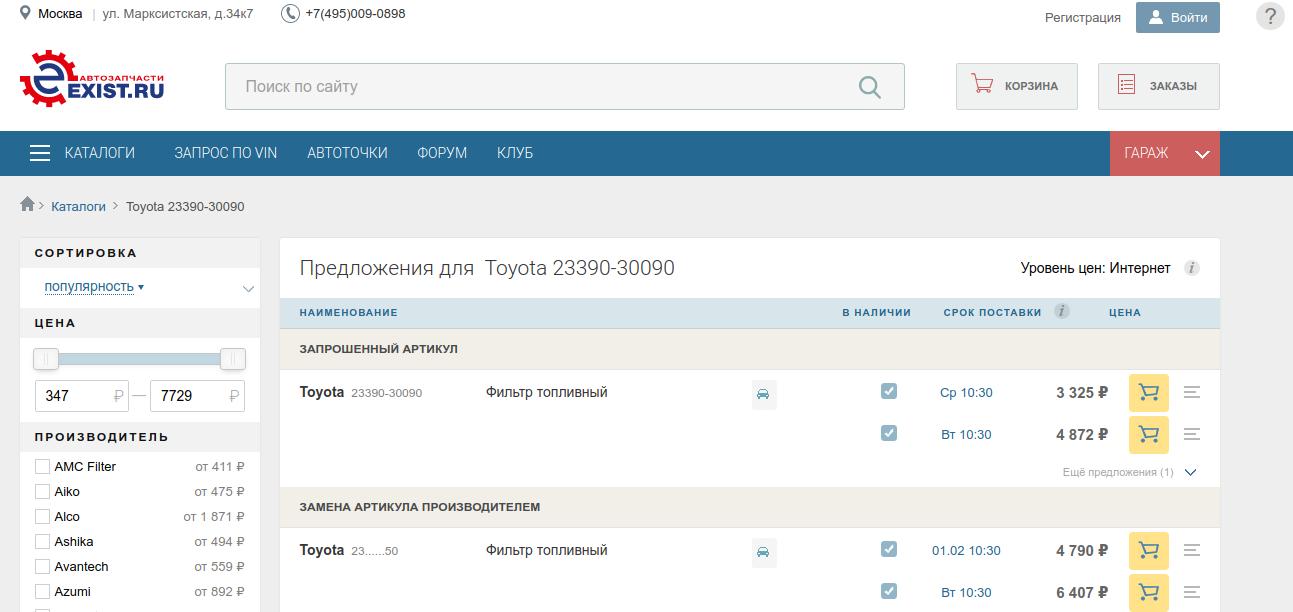Check the AMC Filter manufacturer checkbox
The image size is (1293, 612).
pyautogui.click(x=42, y=467)
